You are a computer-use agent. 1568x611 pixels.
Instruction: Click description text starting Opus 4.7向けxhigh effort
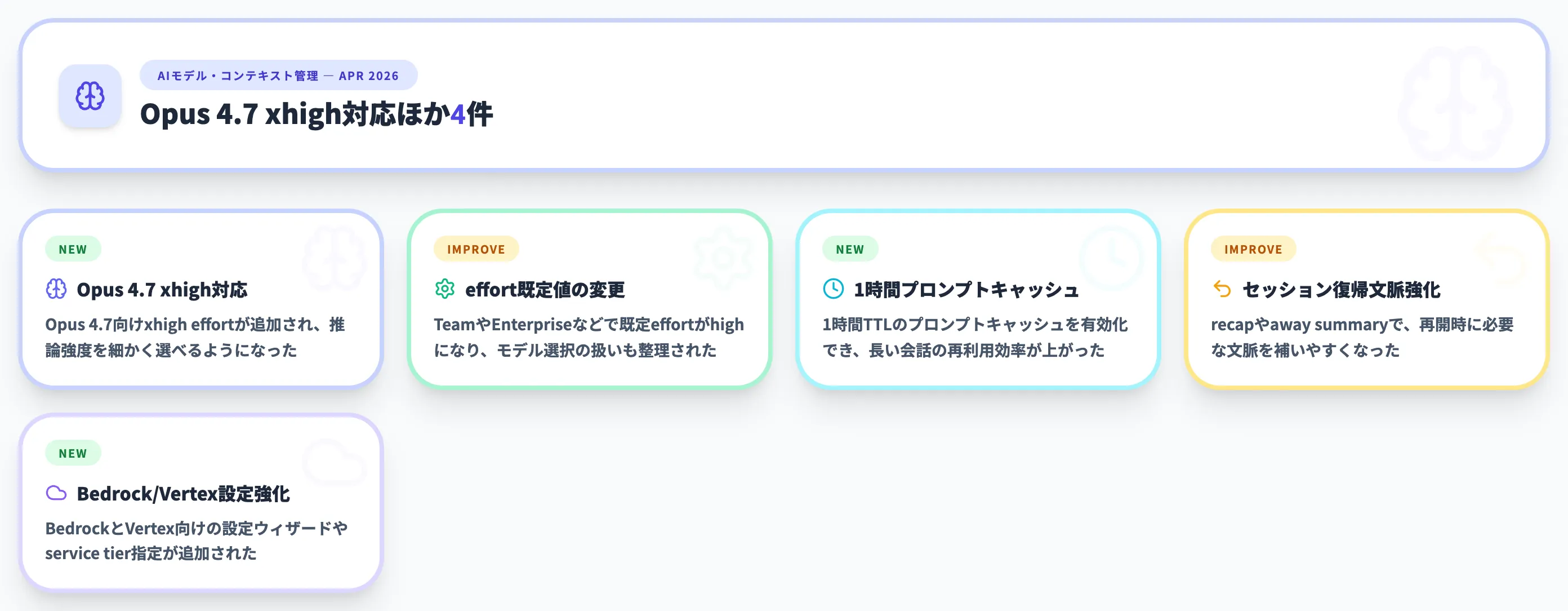coord(195,337)
